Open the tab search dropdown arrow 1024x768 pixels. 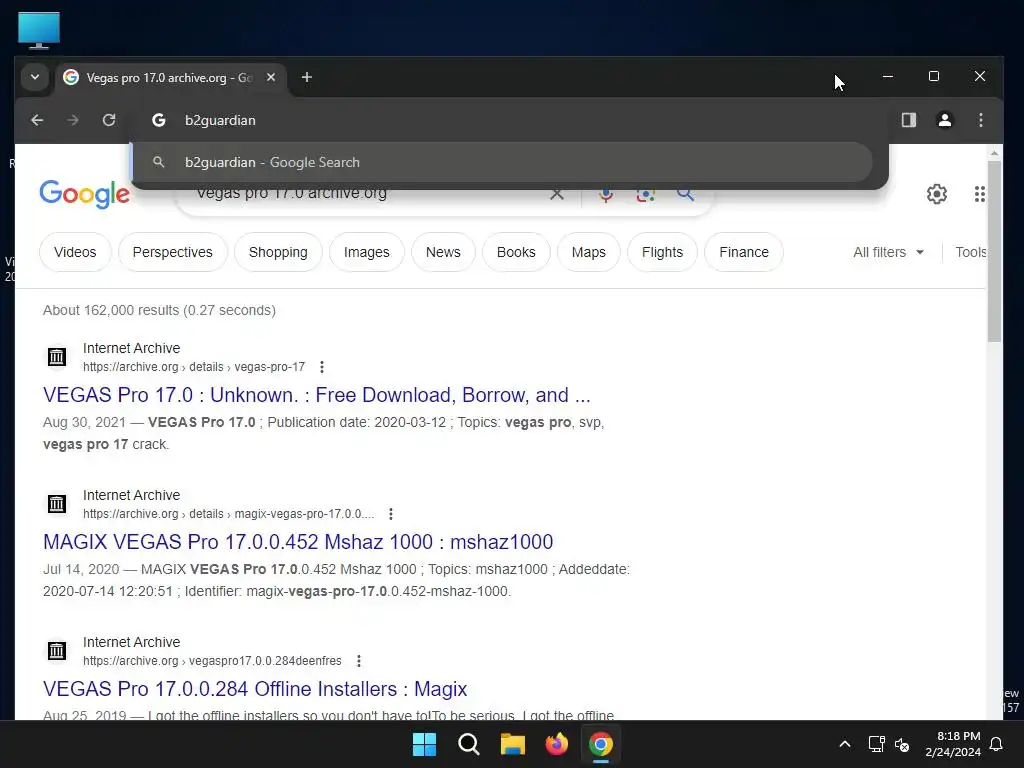pos(35,77)
